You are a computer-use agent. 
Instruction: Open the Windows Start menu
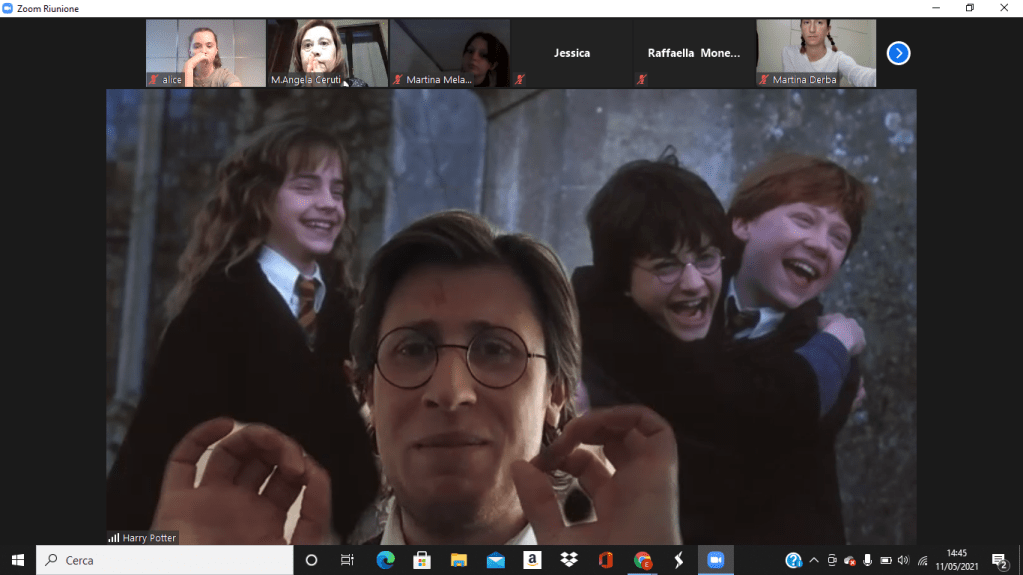(17, 560)
